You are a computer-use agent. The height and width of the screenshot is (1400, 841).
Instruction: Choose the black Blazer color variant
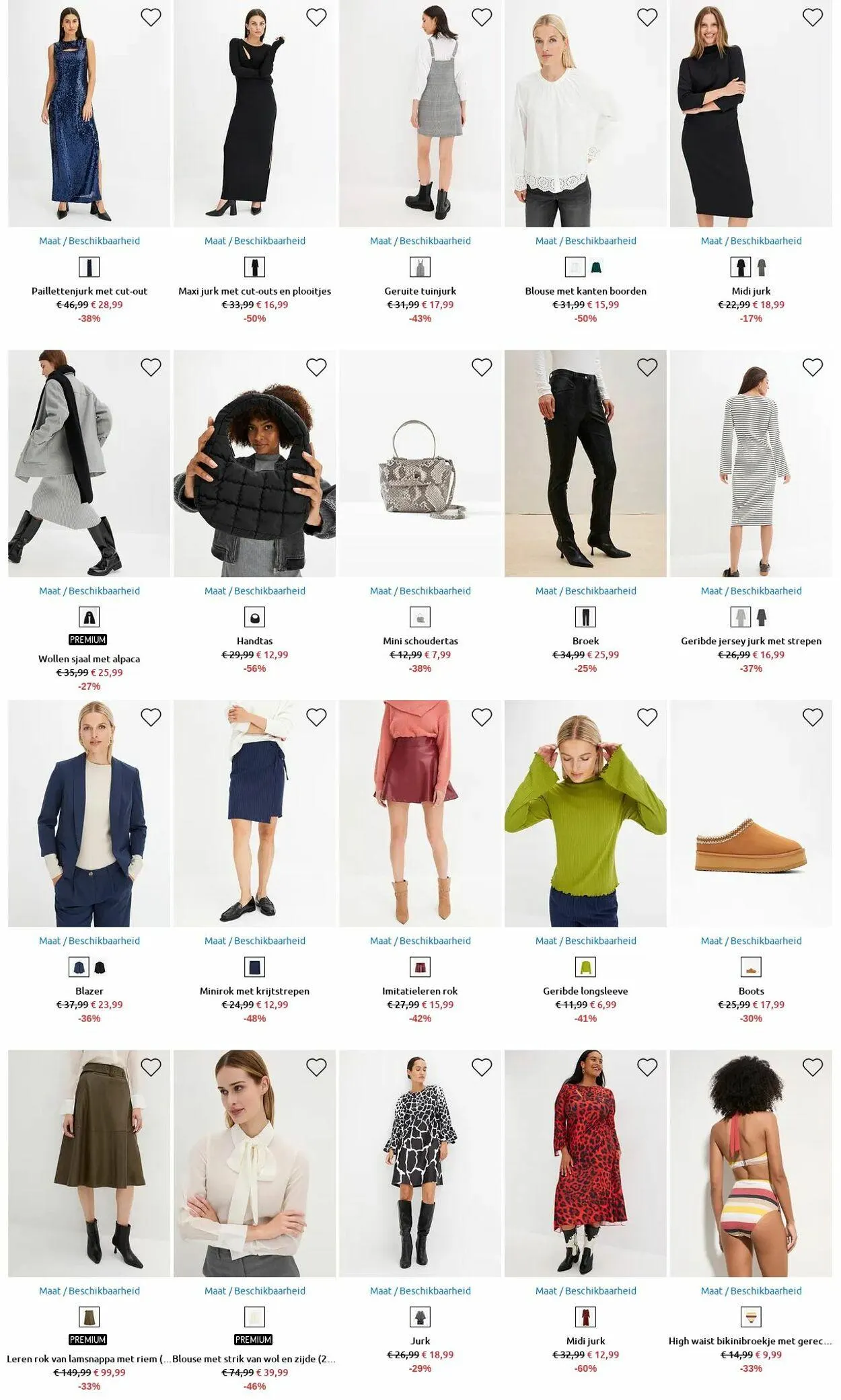[x=100, y=968]
